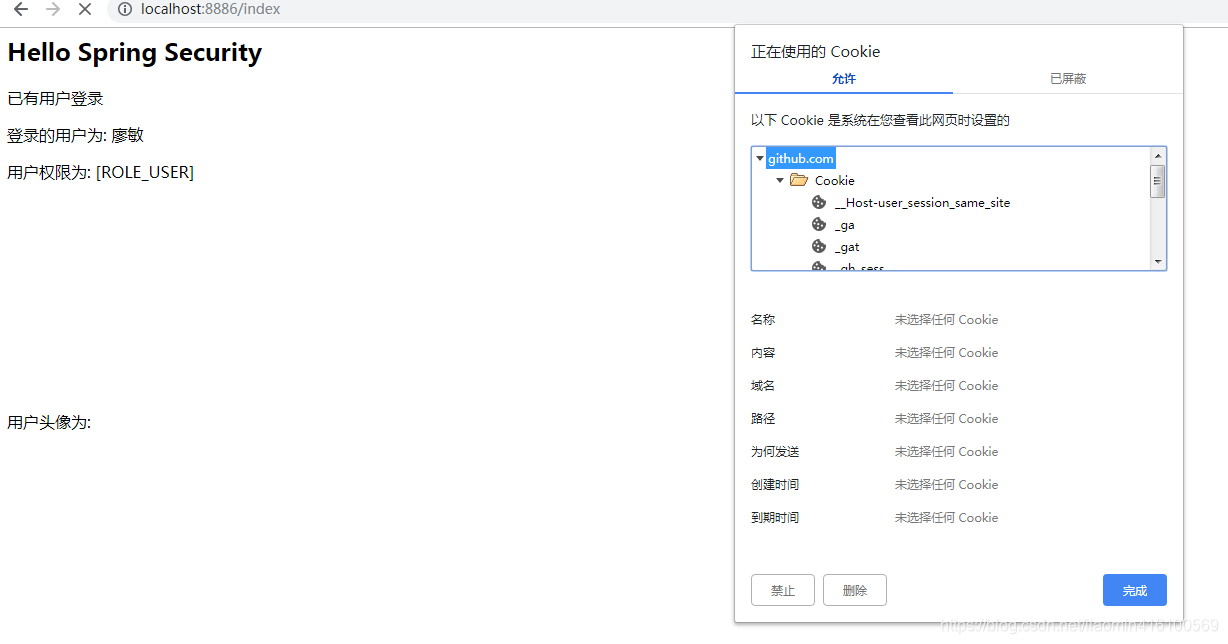Click the __Host-user_session_same_site cookie icon
The image size is (1228, 644).
click(x=818, y=202)
